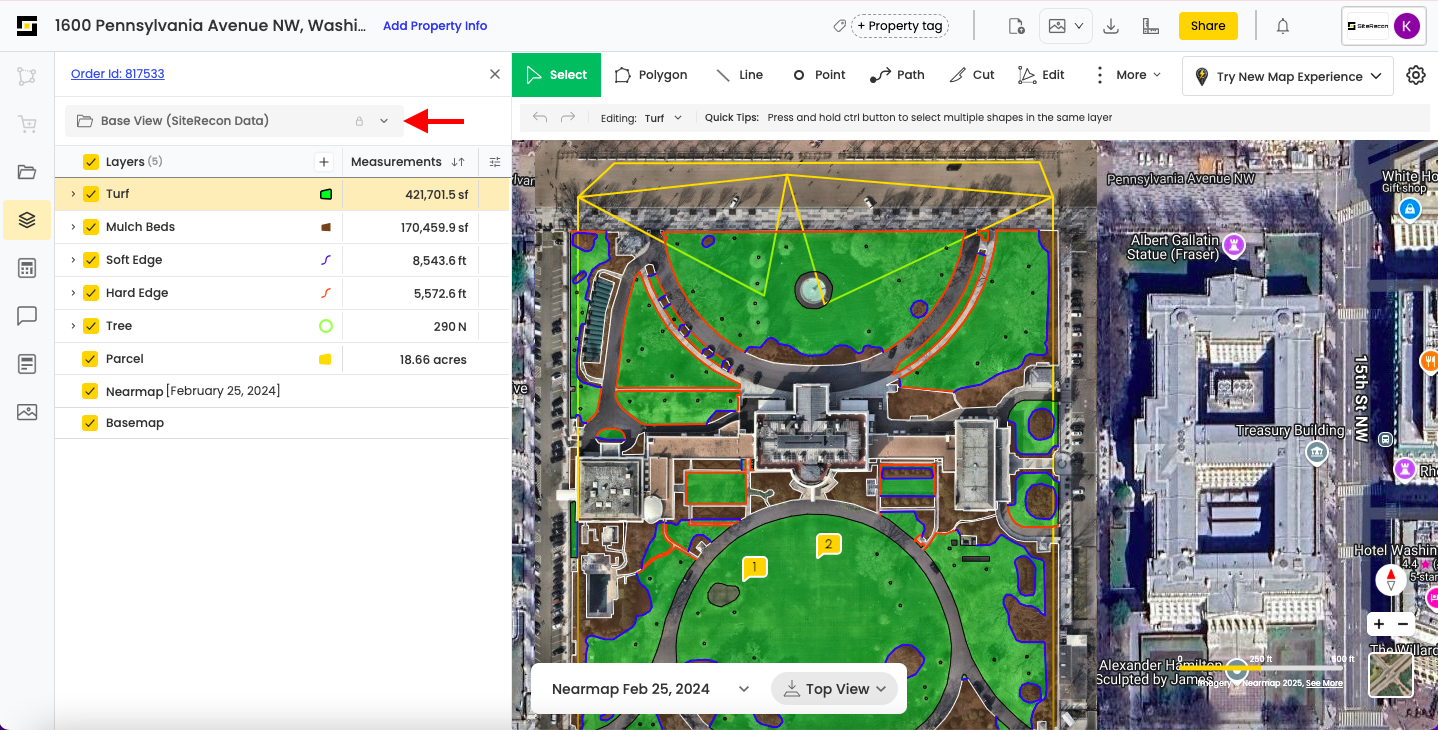Open the map note marker labeled 1
The width and height of the screenshot is (1438, 730).
(754, 569)
